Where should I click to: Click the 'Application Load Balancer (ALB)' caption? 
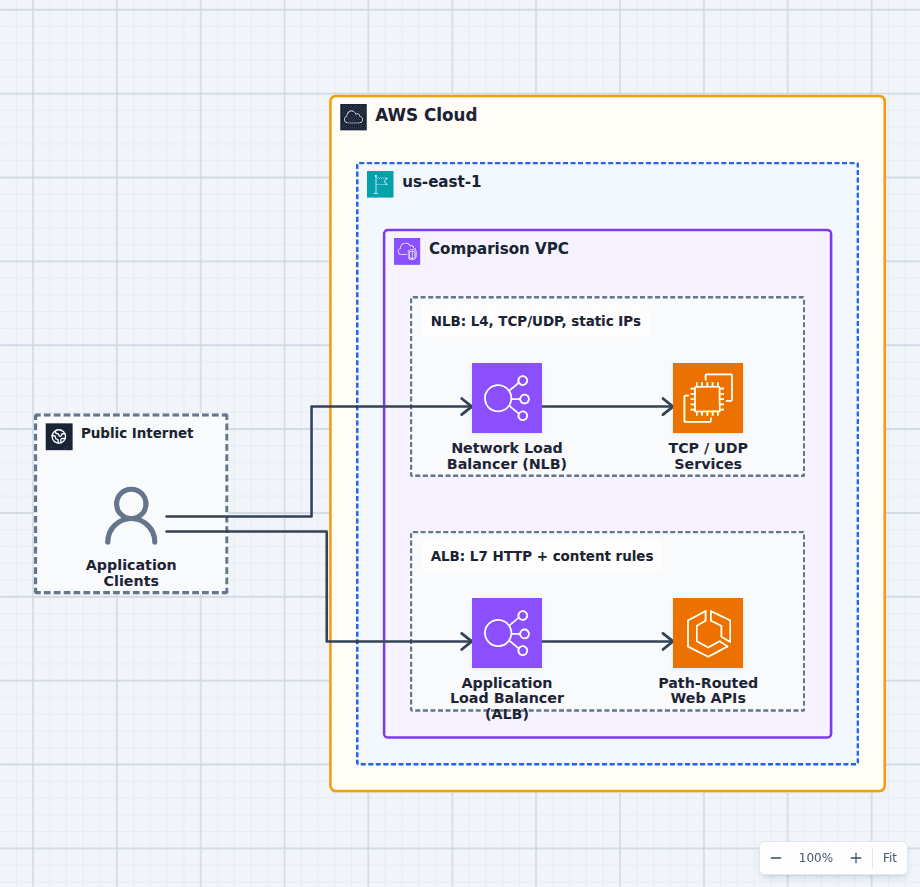pyautogui.click(x=506, y=698)
